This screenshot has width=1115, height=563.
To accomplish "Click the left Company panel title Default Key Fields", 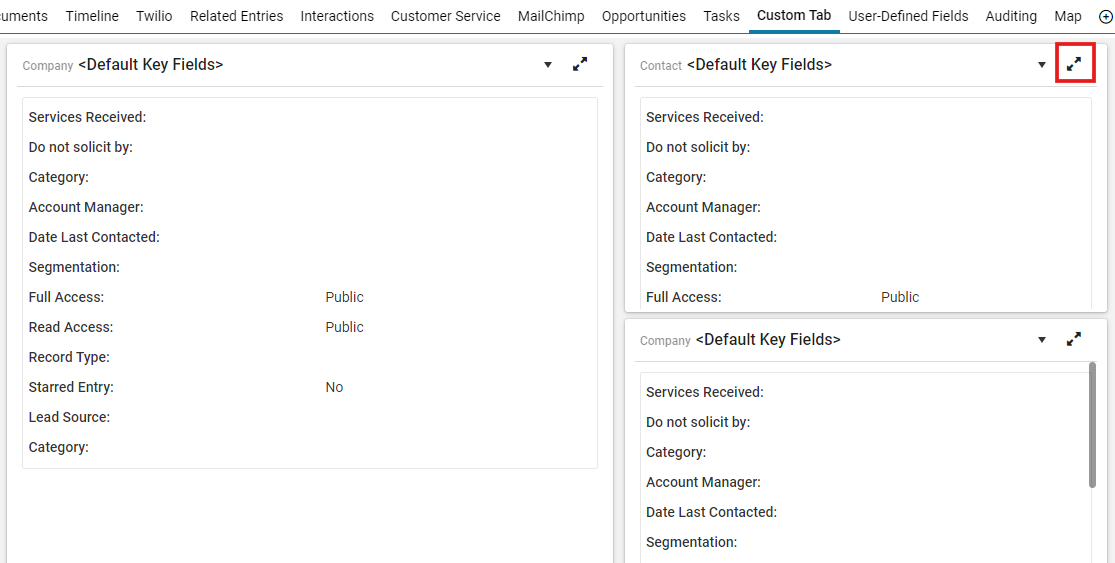I will point(151,65).
